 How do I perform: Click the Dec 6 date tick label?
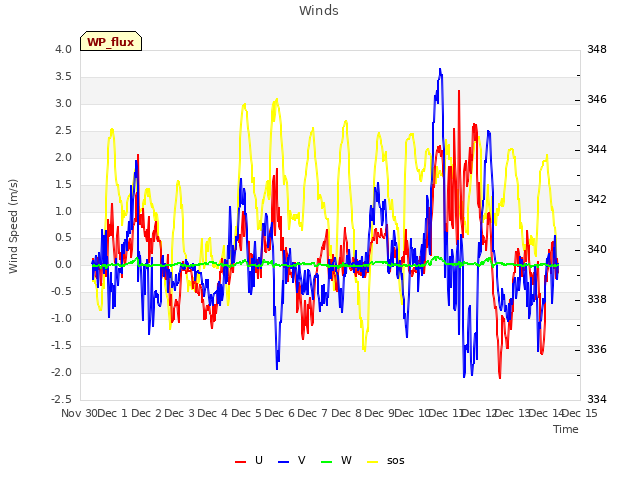pyautogui.click(x=280, y=413)
